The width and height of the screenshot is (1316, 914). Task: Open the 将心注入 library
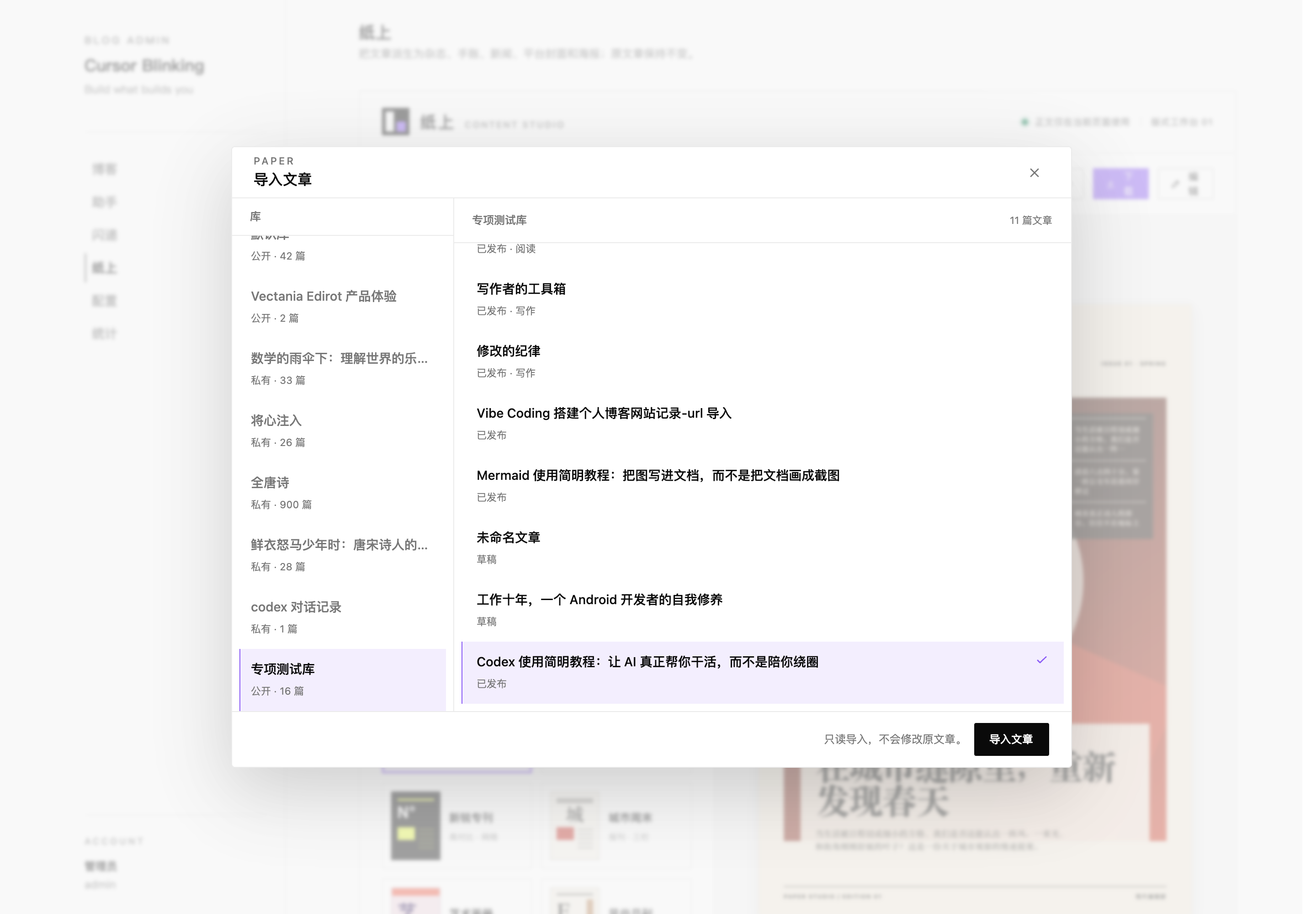coord(342,430)
